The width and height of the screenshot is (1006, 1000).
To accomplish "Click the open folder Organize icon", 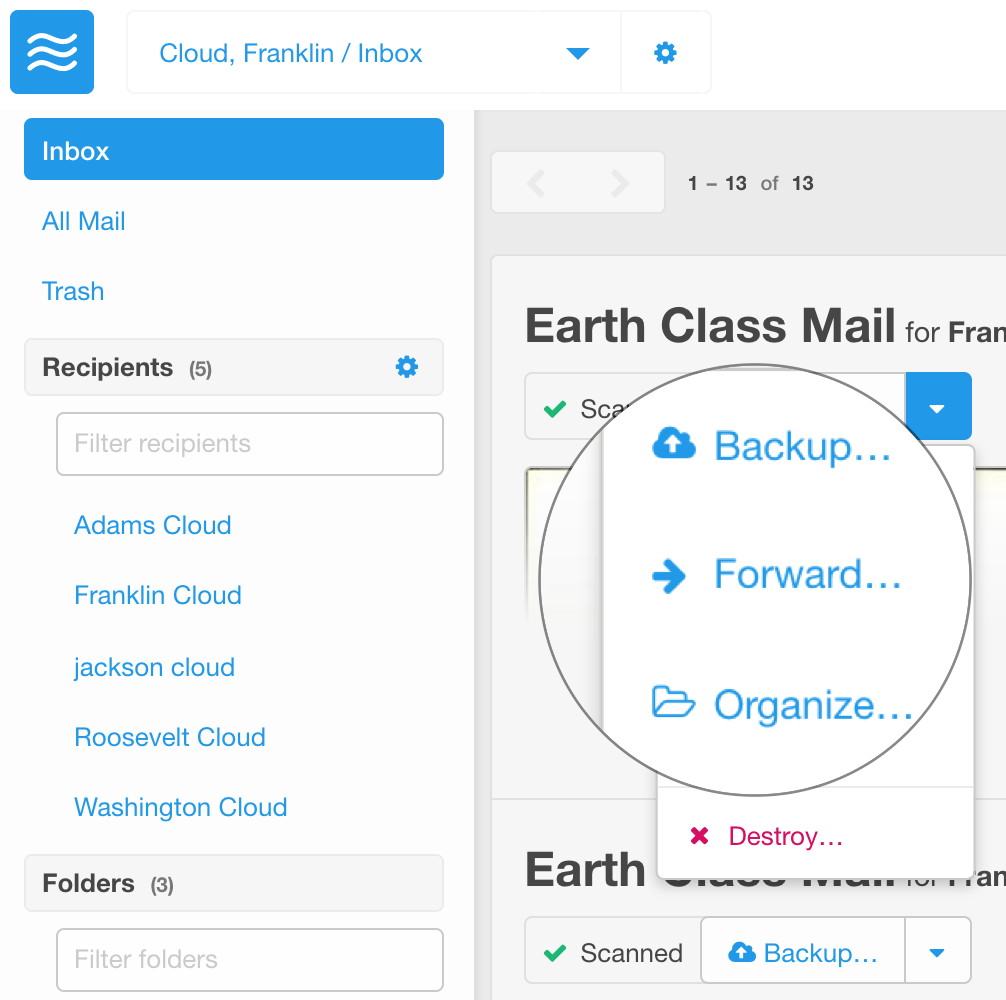I will (673, 701).
